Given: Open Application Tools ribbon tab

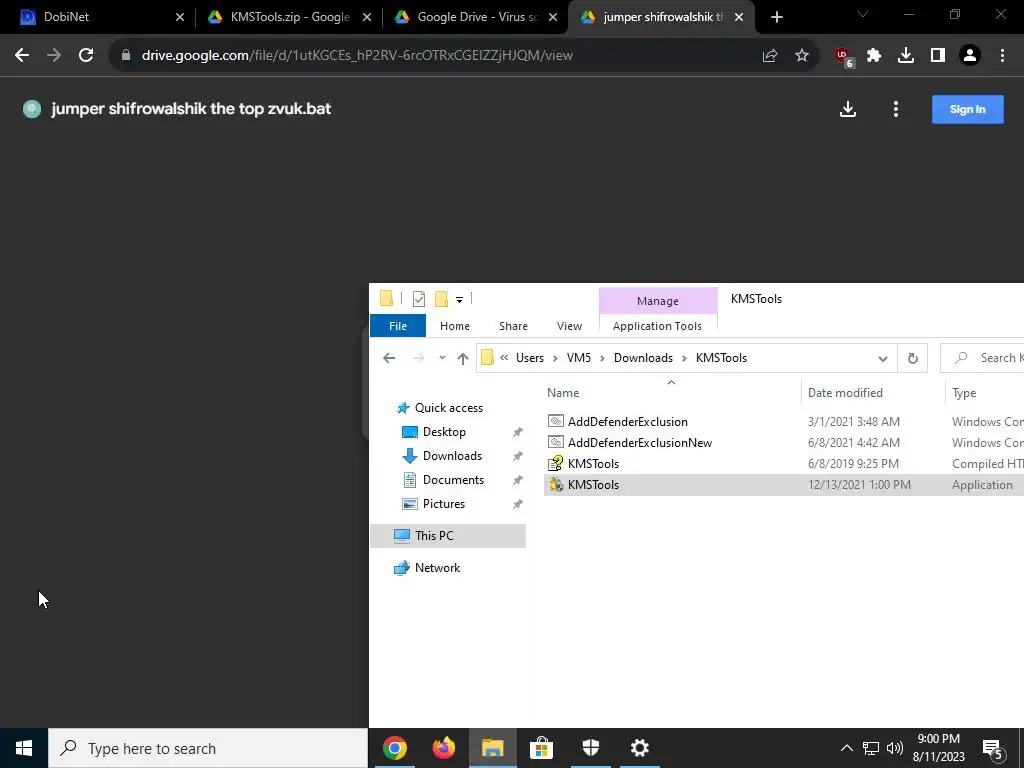Looking at the screenshot, I should tap(657, 326).
